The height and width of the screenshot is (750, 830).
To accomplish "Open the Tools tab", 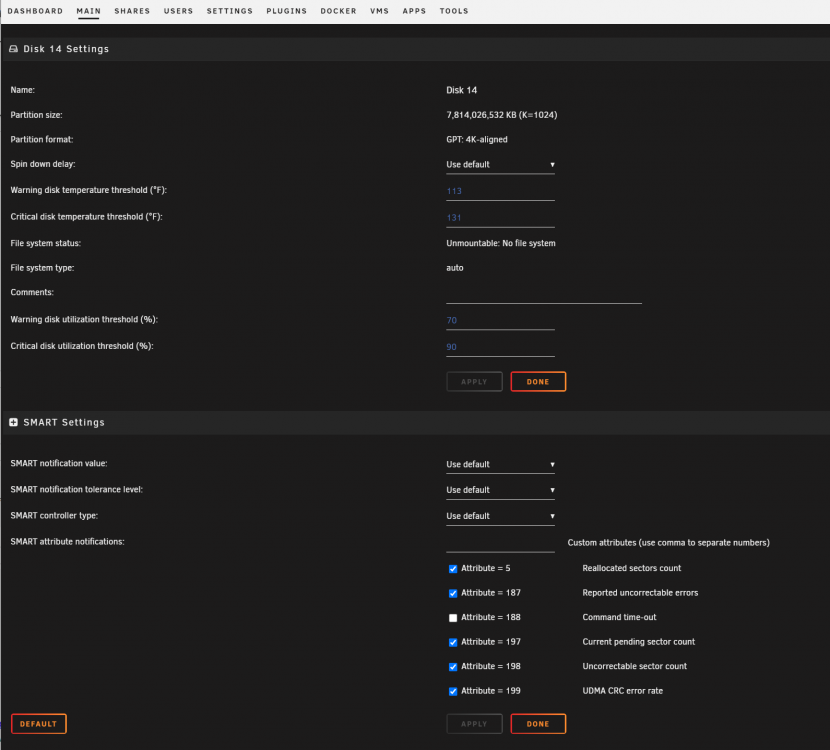I will point(454,11).
